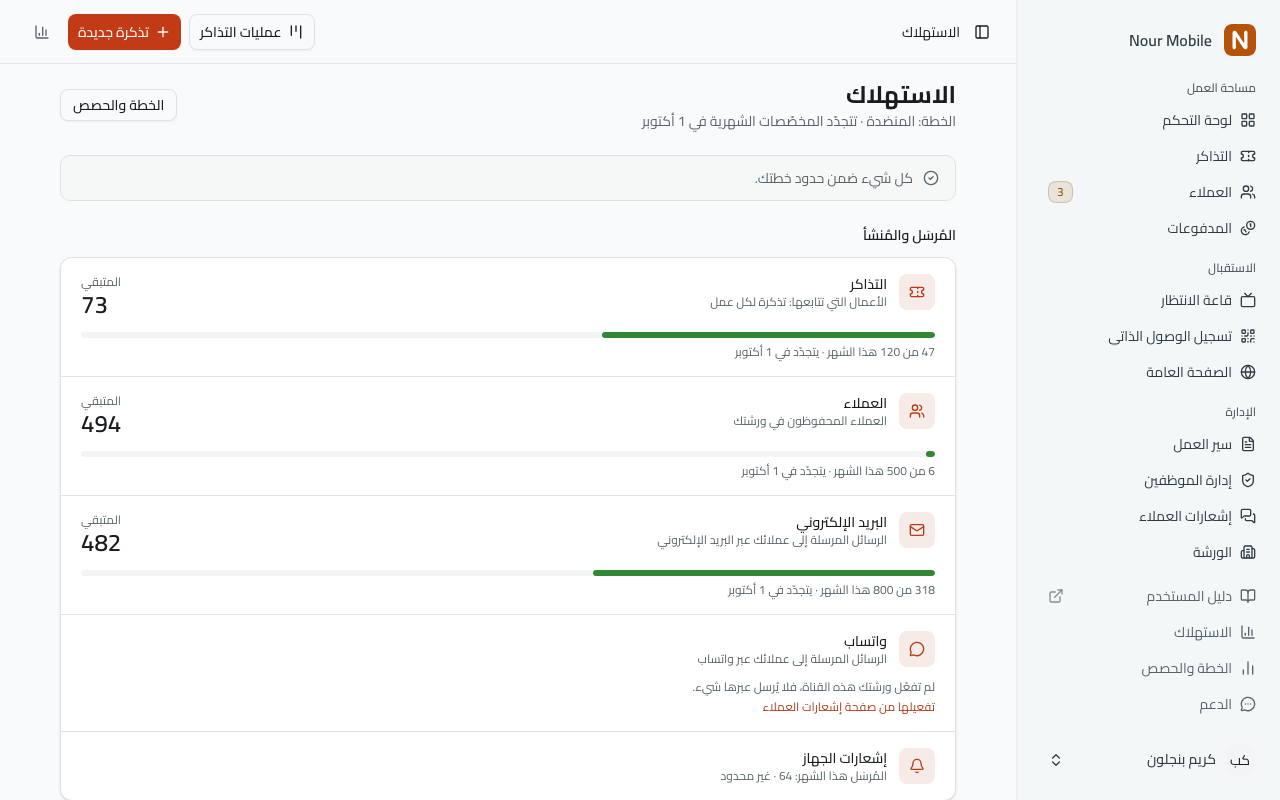Toggle the sidebar panel icon in header
Viewport: 1280px width, 800px height.
tap(982, 32)
